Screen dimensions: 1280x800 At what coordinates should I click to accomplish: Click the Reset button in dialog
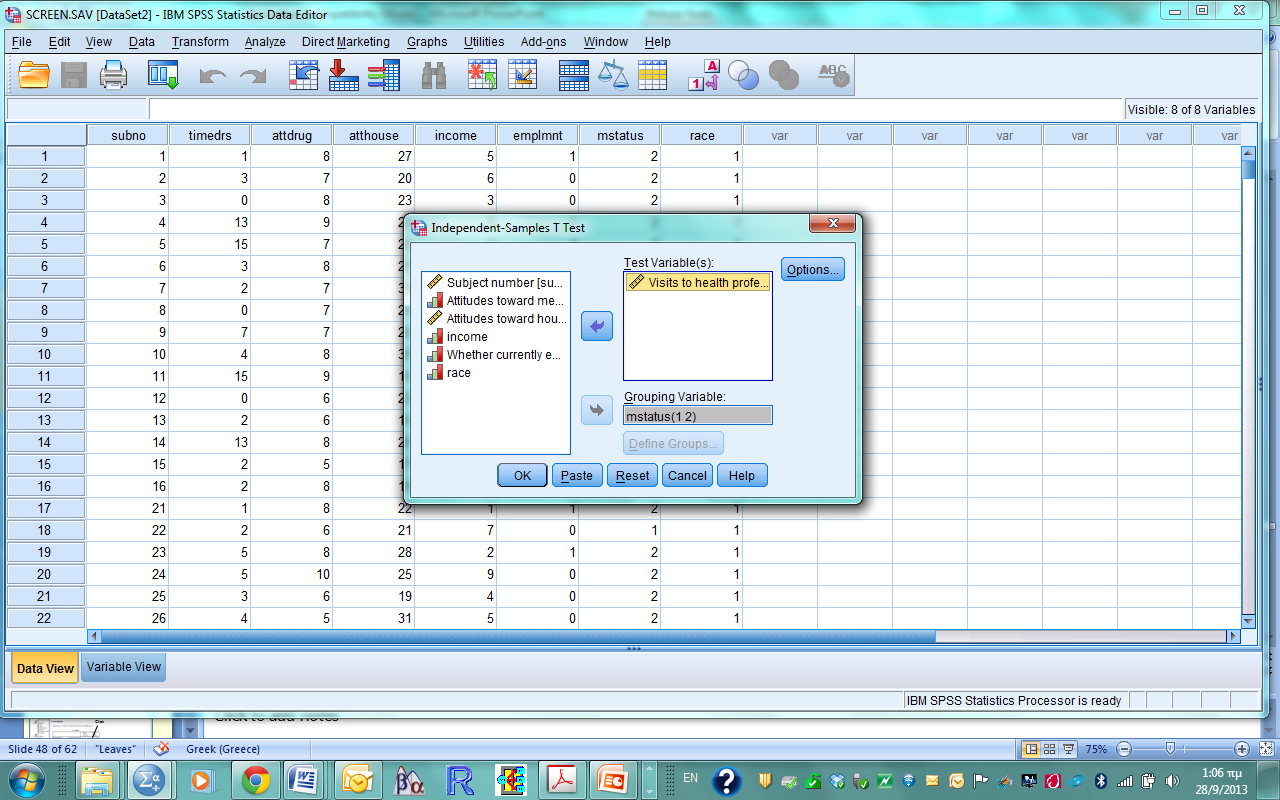(632, 475)
